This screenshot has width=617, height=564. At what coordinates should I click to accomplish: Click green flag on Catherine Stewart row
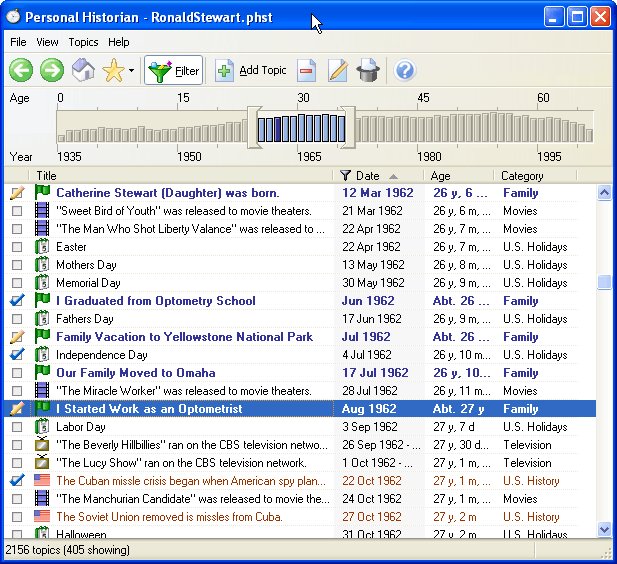pos(42,192)
